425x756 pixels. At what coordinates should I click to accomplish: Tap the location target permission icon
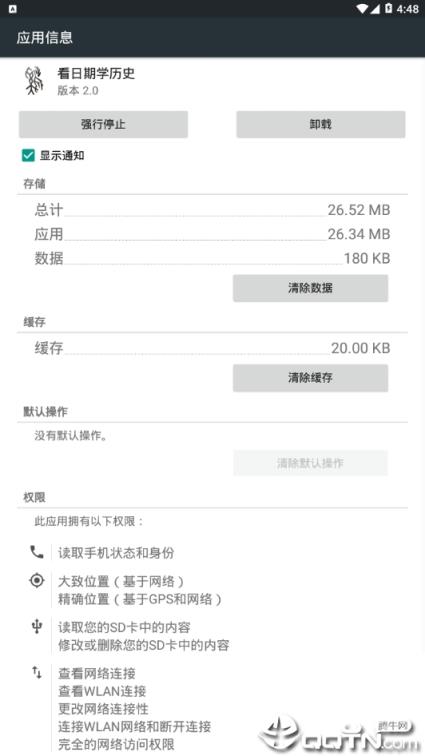point(37,580)
